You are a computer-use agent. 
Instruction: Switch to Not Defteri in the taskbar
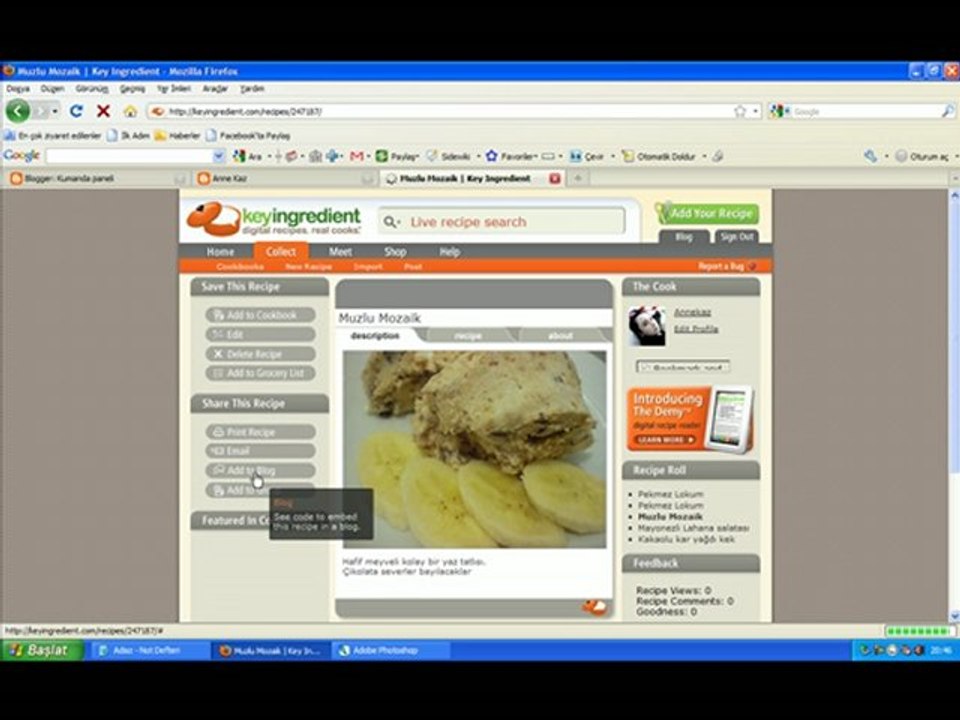[x=151, y=650]
